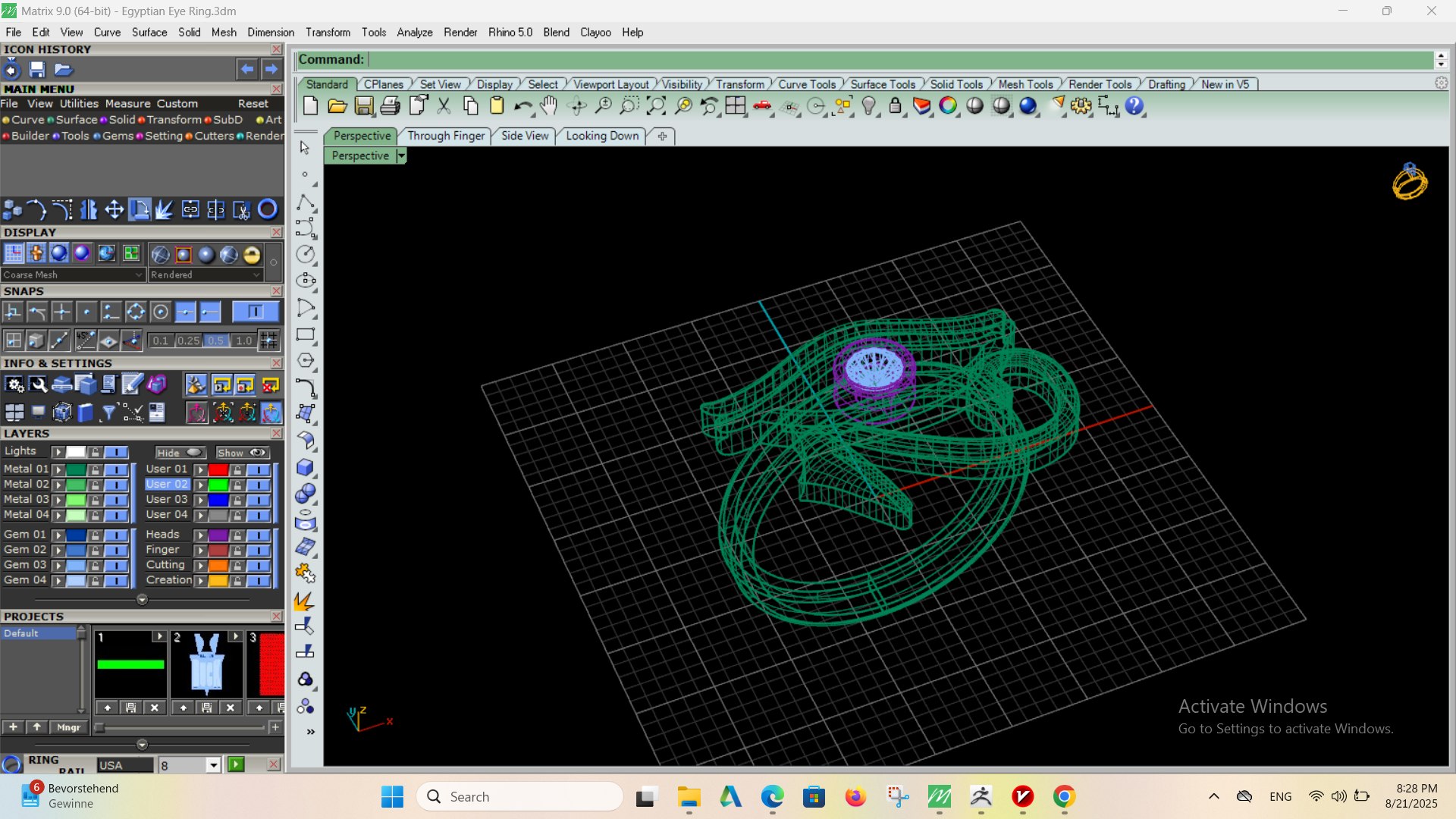Toggle the Center snap circle icon
Image resolution: width=1456 pixels, height=819 pixels.
tap(160, 312)
